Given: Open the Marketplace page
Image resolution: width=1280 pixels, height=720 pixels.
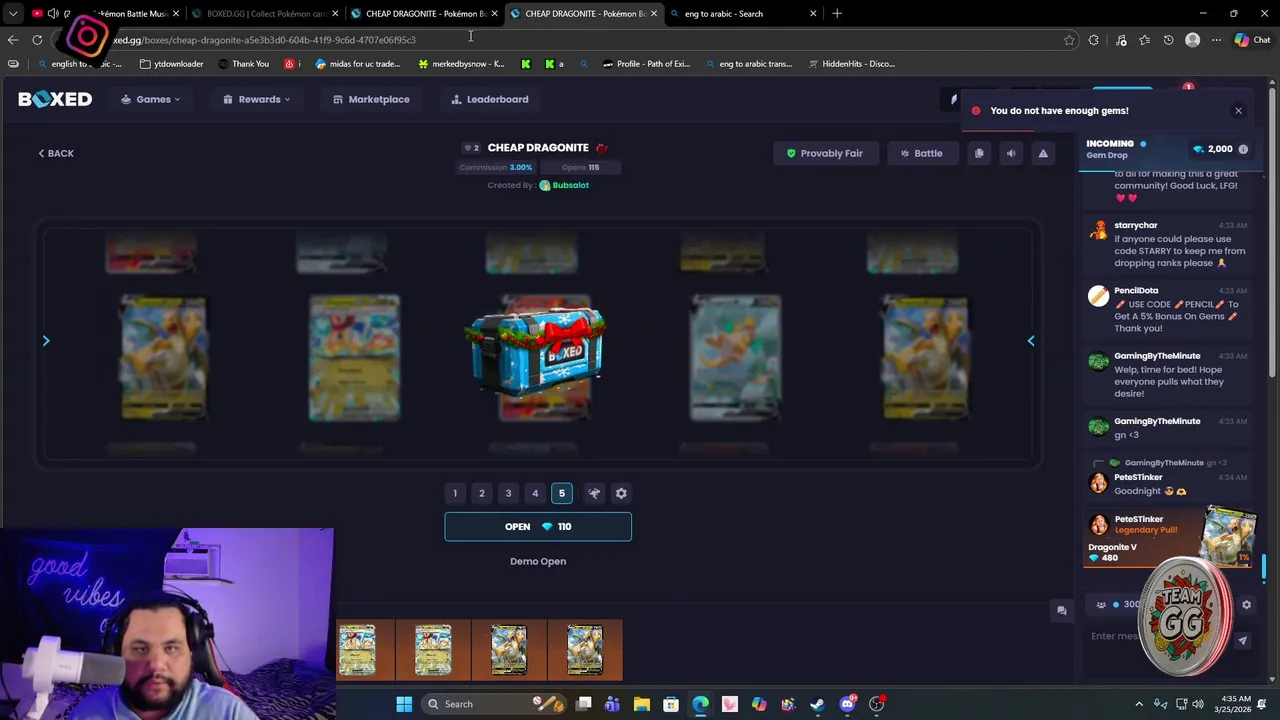Looking at the screenshot, I should 371,99.
